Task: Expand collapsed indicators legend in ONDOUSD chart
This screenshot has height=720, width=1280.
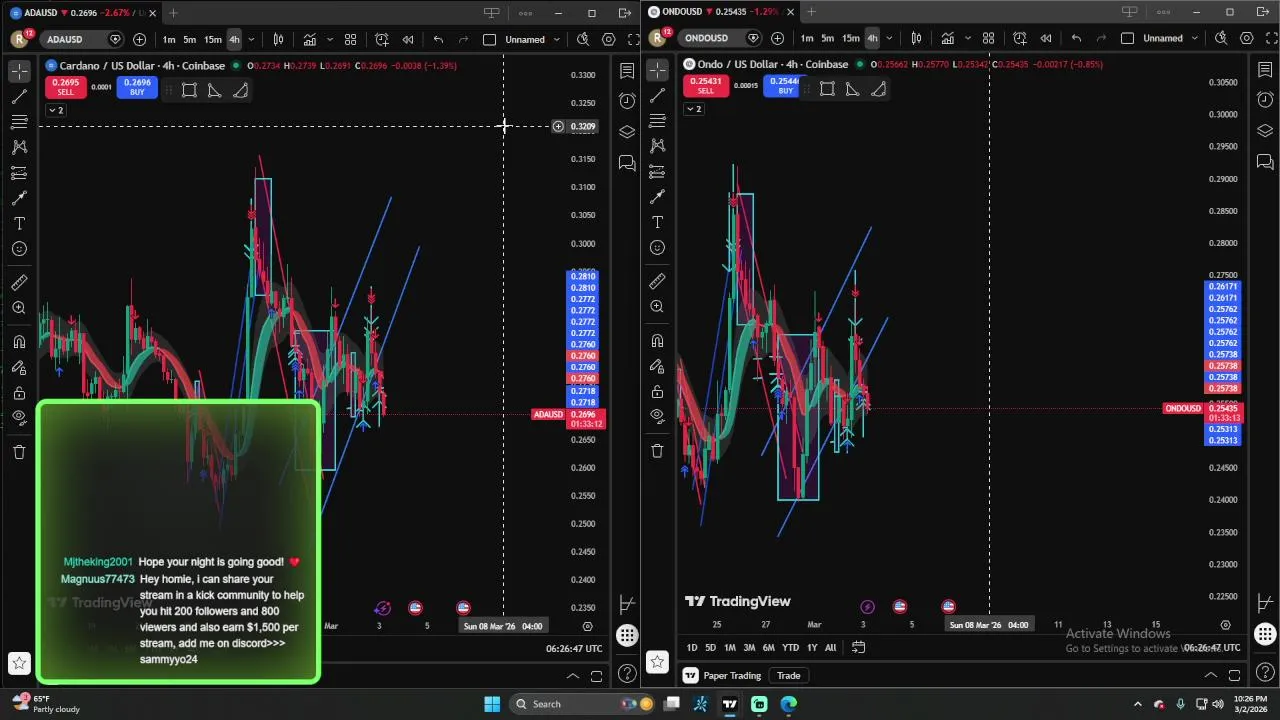Action: click(x=693, y=109)
